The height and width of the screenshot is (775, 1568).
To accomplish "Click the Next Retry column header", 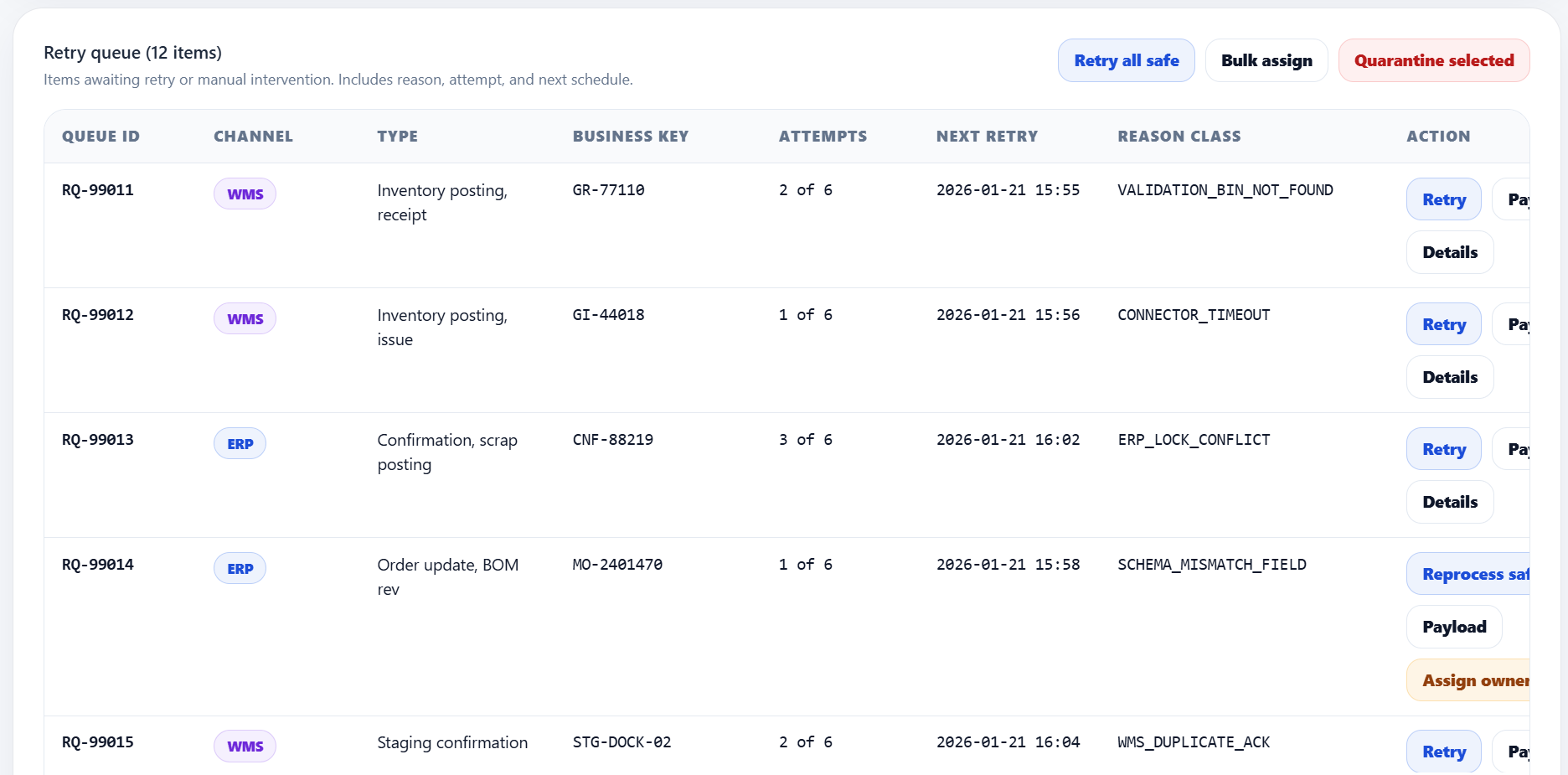I will pyautogui.click(x=987, y=137).
